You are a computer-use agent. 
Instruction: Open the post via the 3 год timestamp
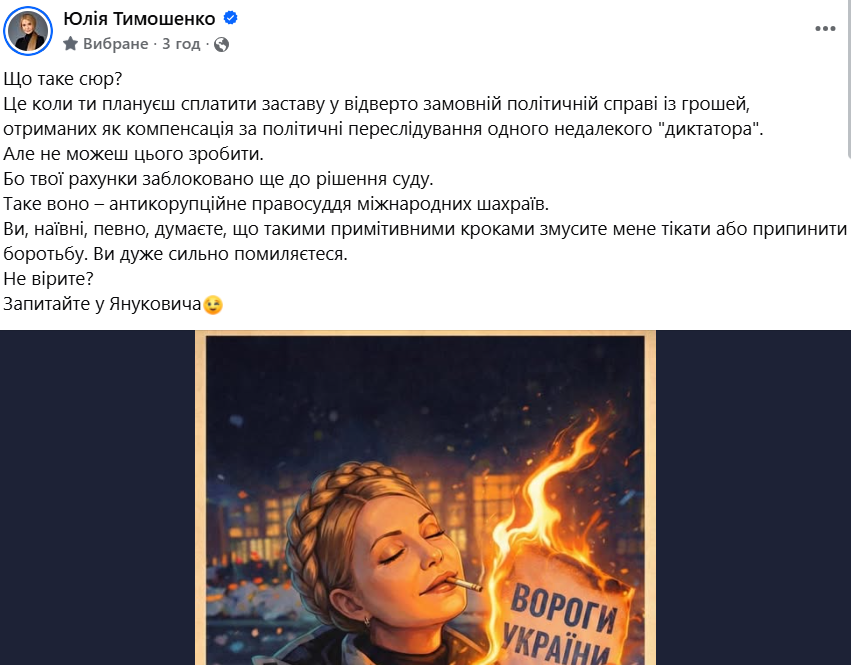coord(181,43)
